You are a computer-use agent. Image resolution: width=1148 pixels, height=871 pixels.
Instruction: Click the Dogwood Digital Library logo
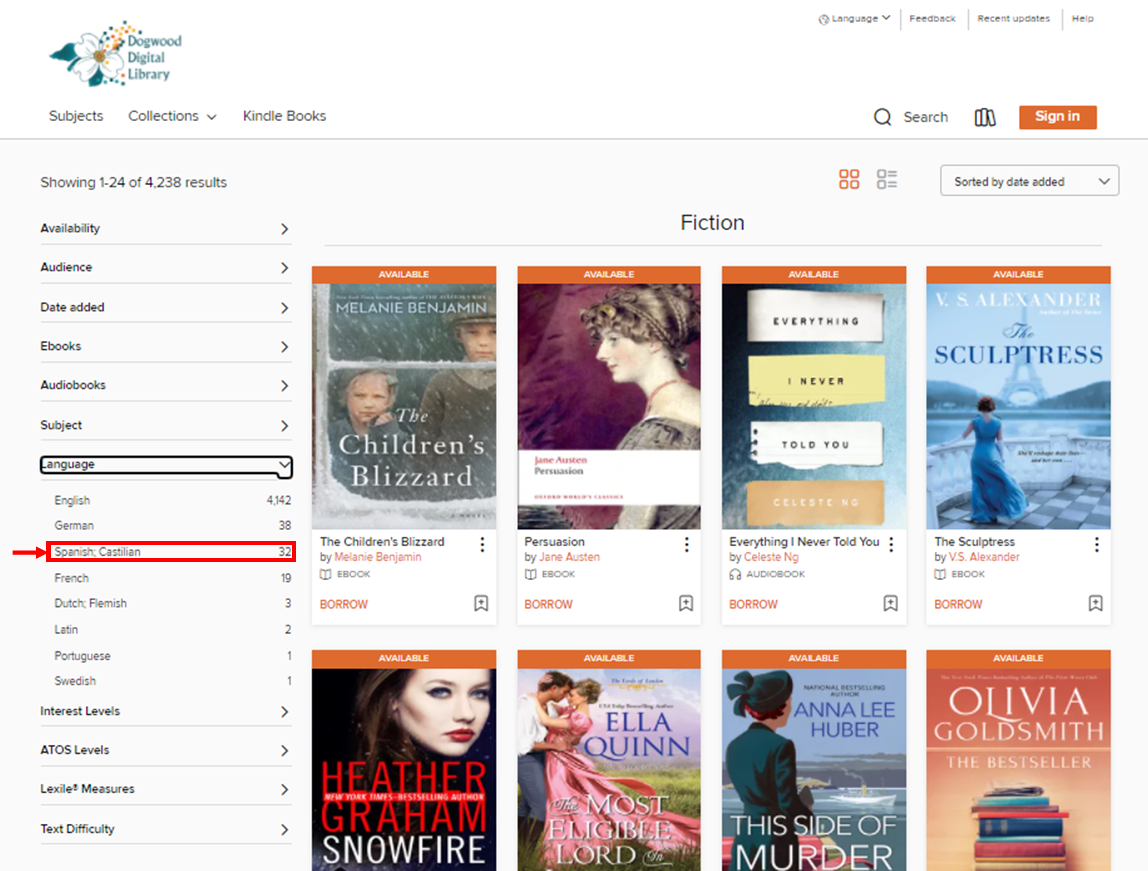click(x=117, y=53)
